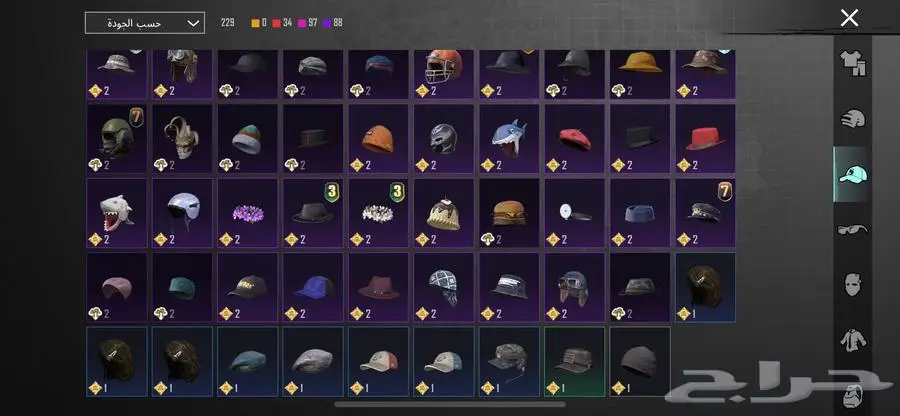The height and width of the screenshot is (416, 900).
Task: Select the orange beanie item
Action: click(378, 139)
